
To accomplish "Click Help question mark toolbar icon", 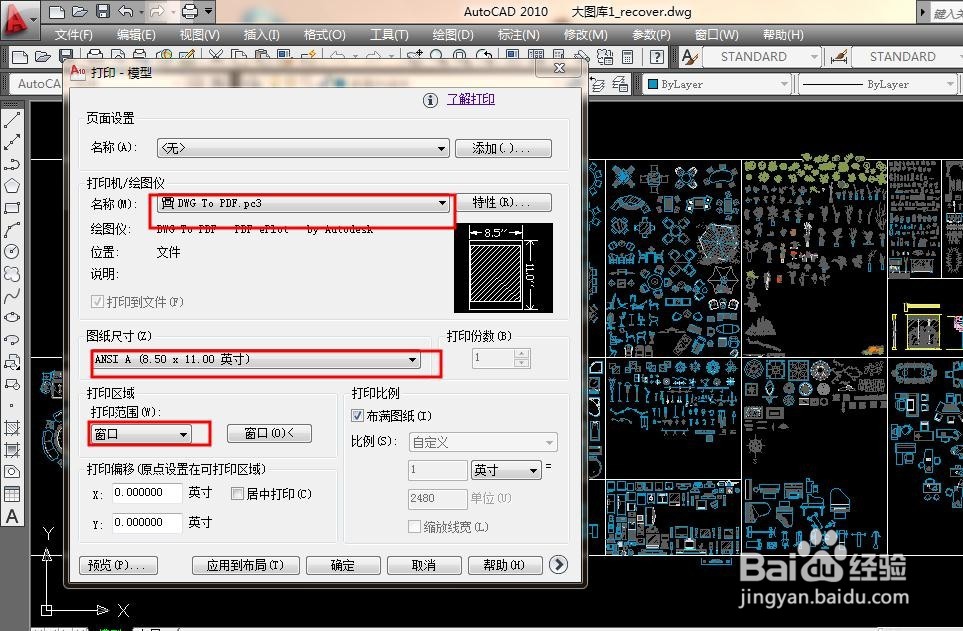I will (657, 57).
